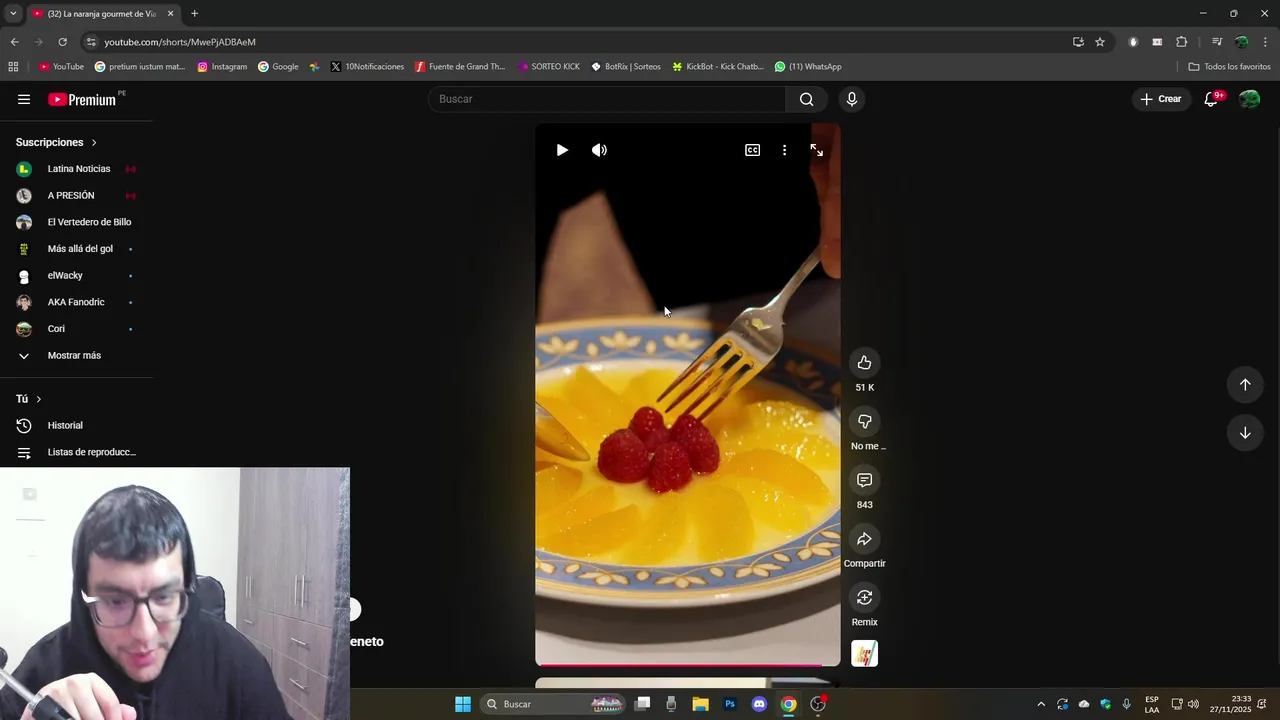Viewport: 1280px width, 720px height.
Task: Expand the Tú section chevron
Action: pyautogui.click(x=38, y=399)
